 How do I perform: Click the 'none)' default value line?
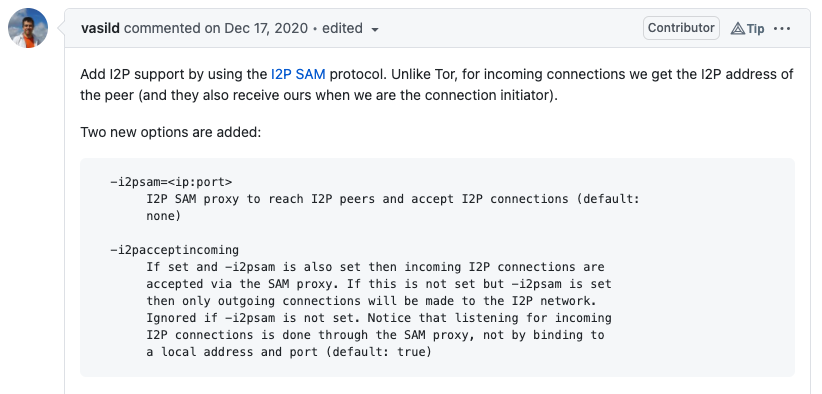pos(164,216)
